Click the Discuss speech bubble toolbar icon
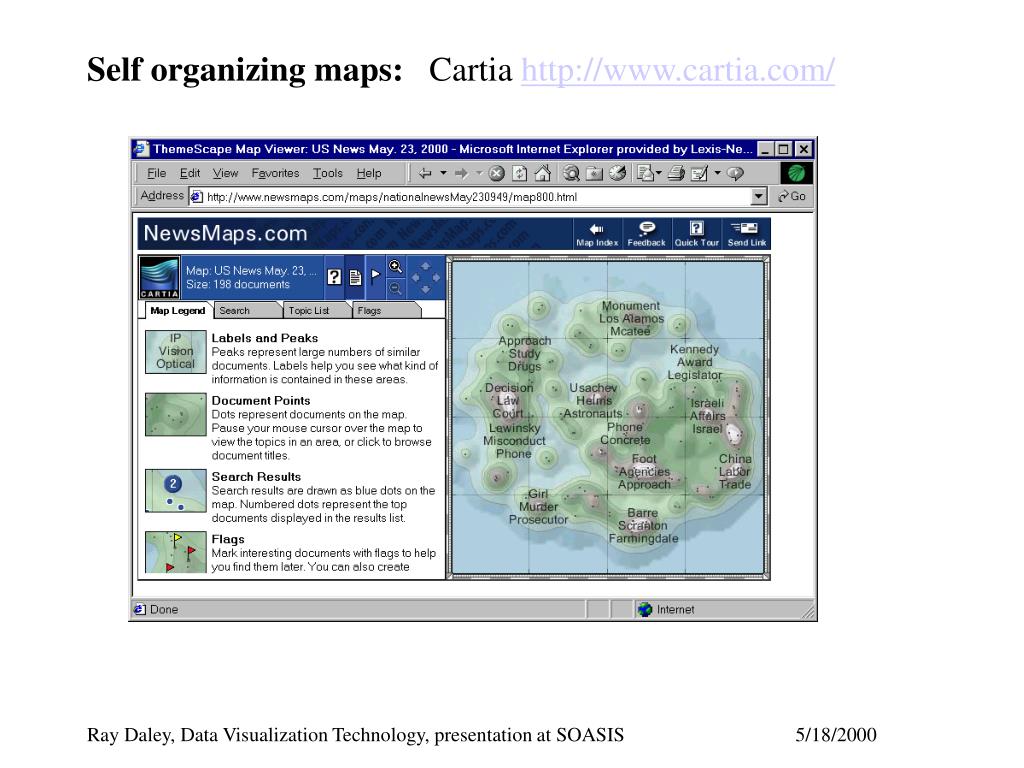The width and height of the screenshot is (1024, 768). coord(735,174)
